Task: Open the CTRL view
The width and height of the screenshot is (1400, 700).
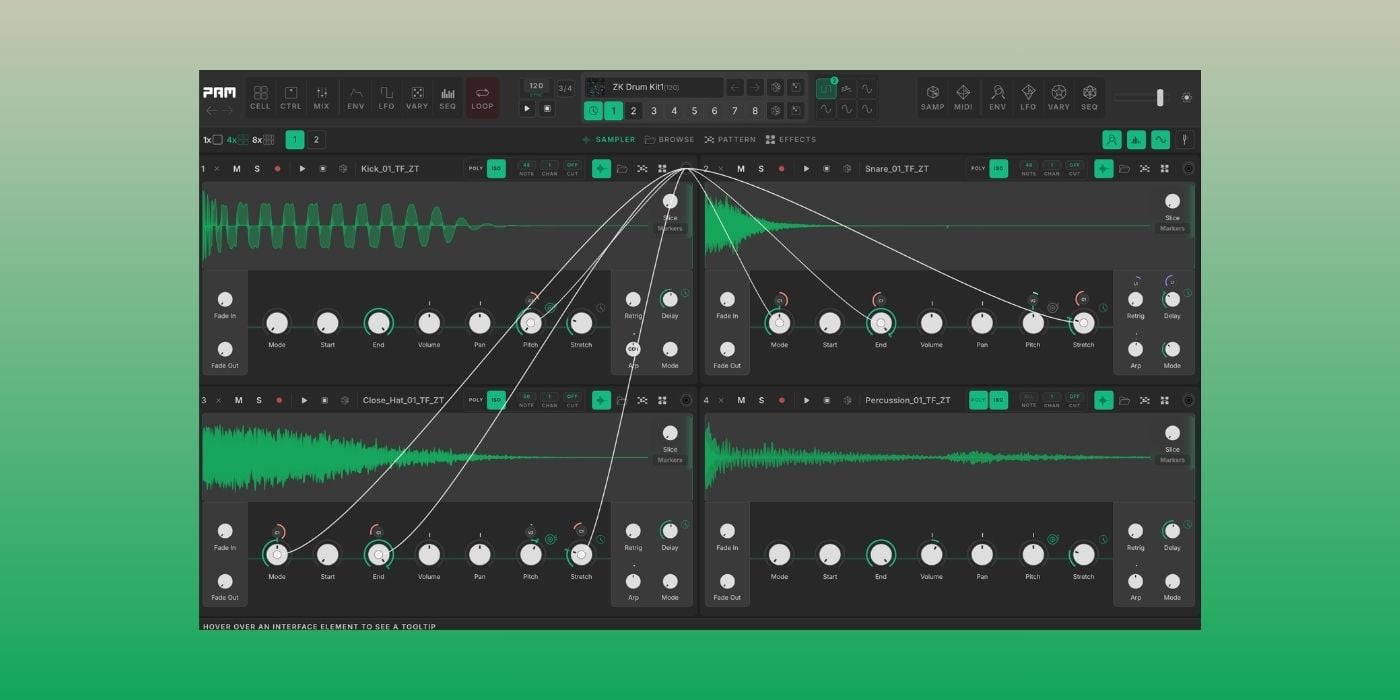Action: pos(290,97)
